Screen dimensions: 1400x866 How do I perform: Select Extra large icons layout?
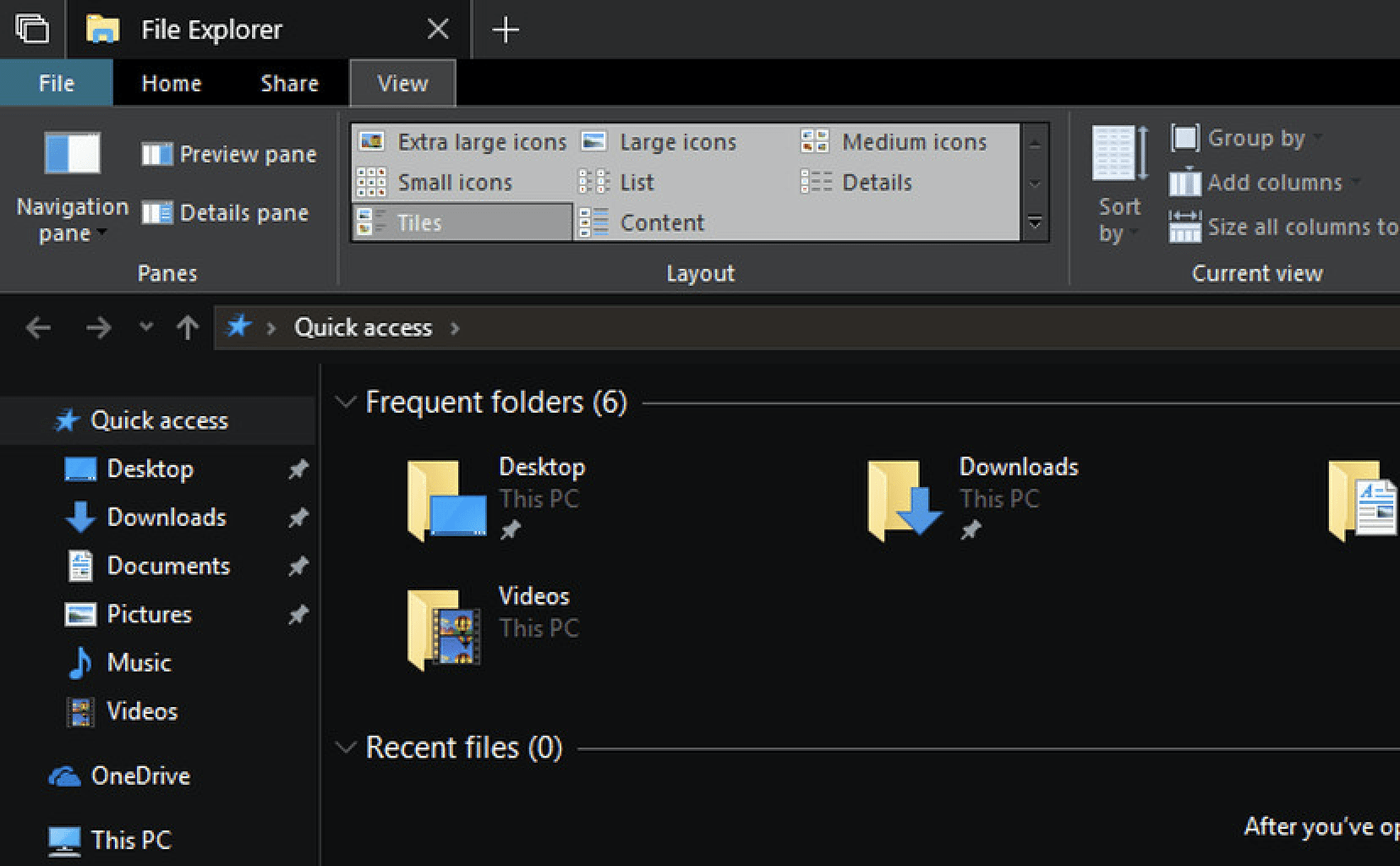click(462, 142)
